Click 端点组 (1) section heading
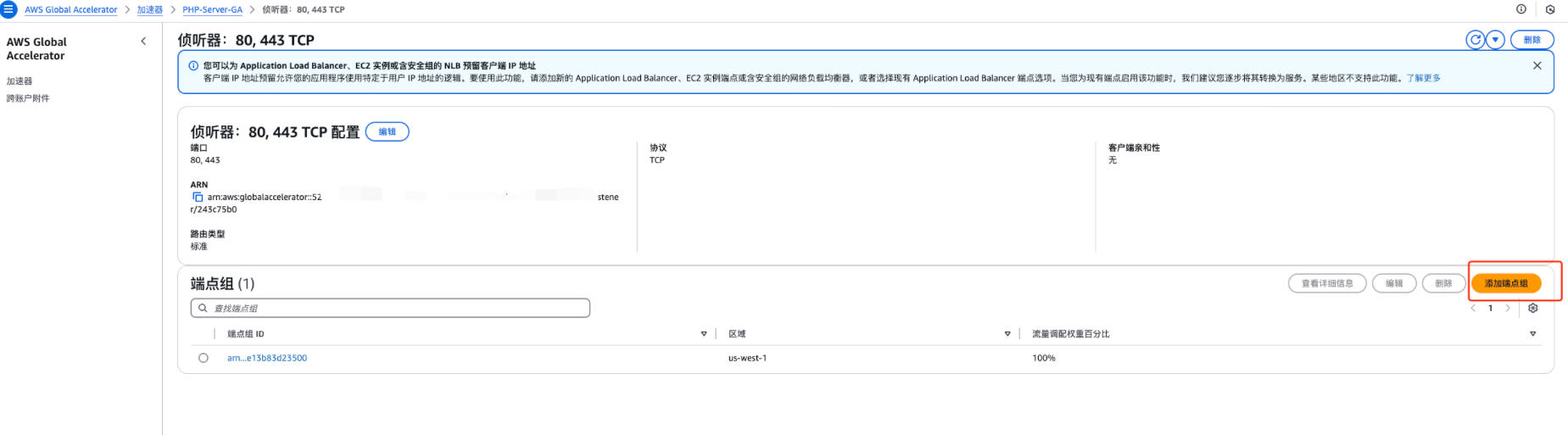The image size is (1568, 435). click(x=222, y=283)
